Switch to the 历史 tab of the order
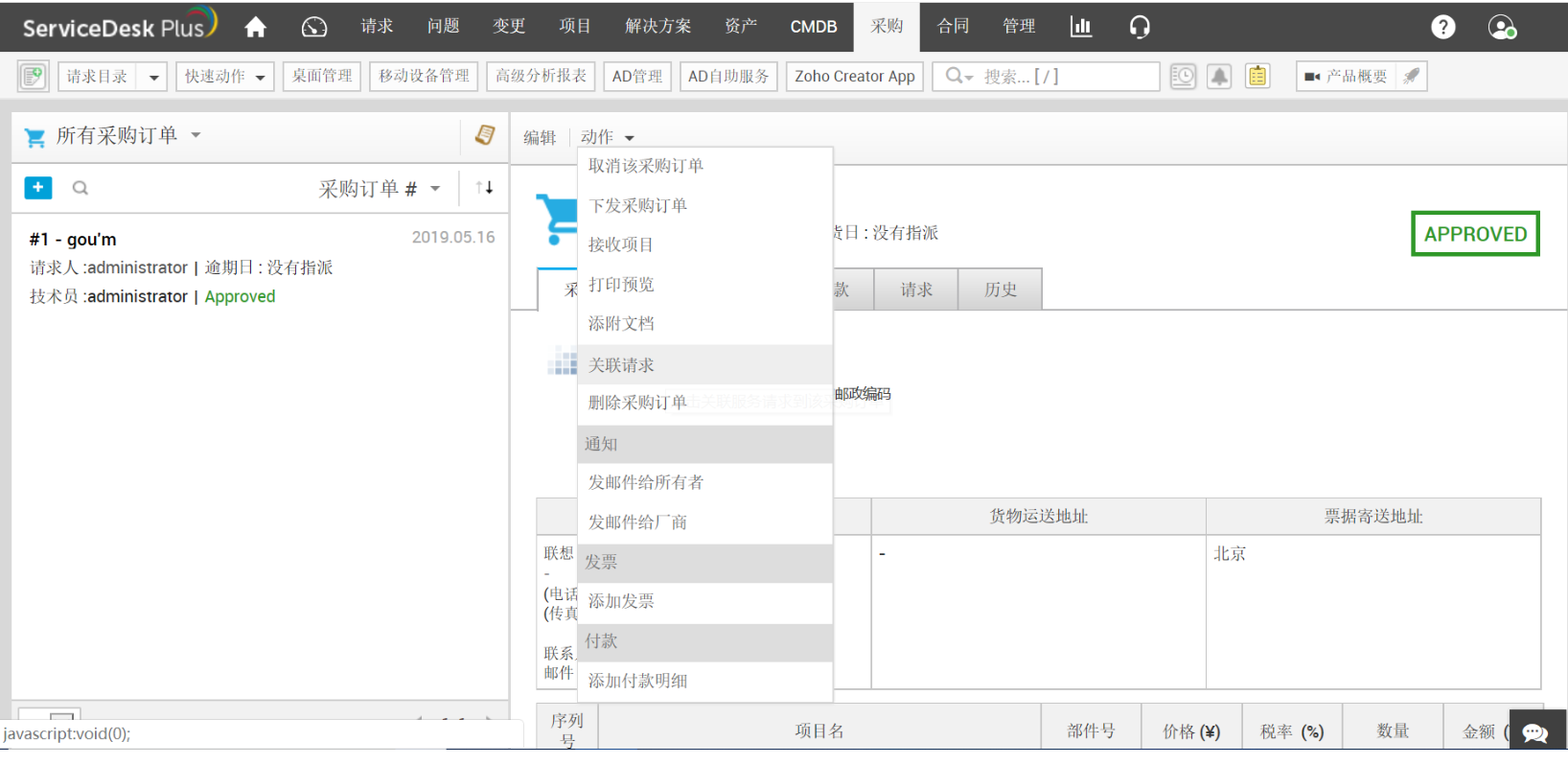The width and height of the screenshot is (1568, 765). (1000, 290)
